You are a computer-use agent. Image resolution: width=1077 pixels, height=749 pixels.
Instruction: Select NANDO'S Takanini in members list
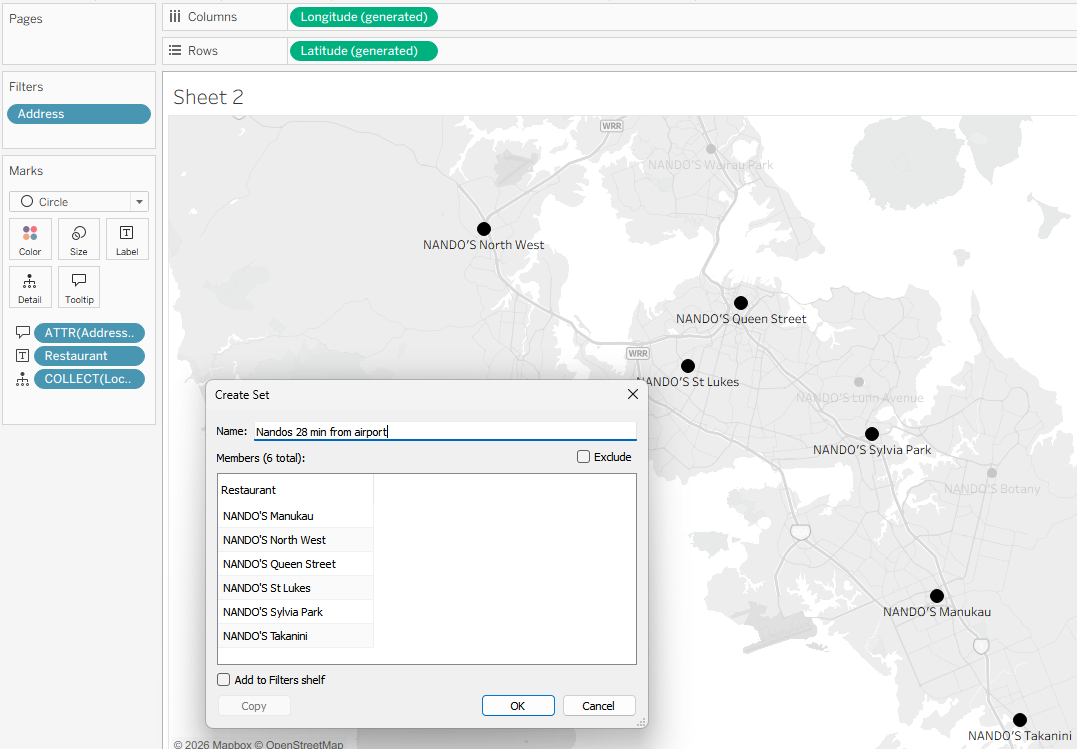[x=295, y=636]
